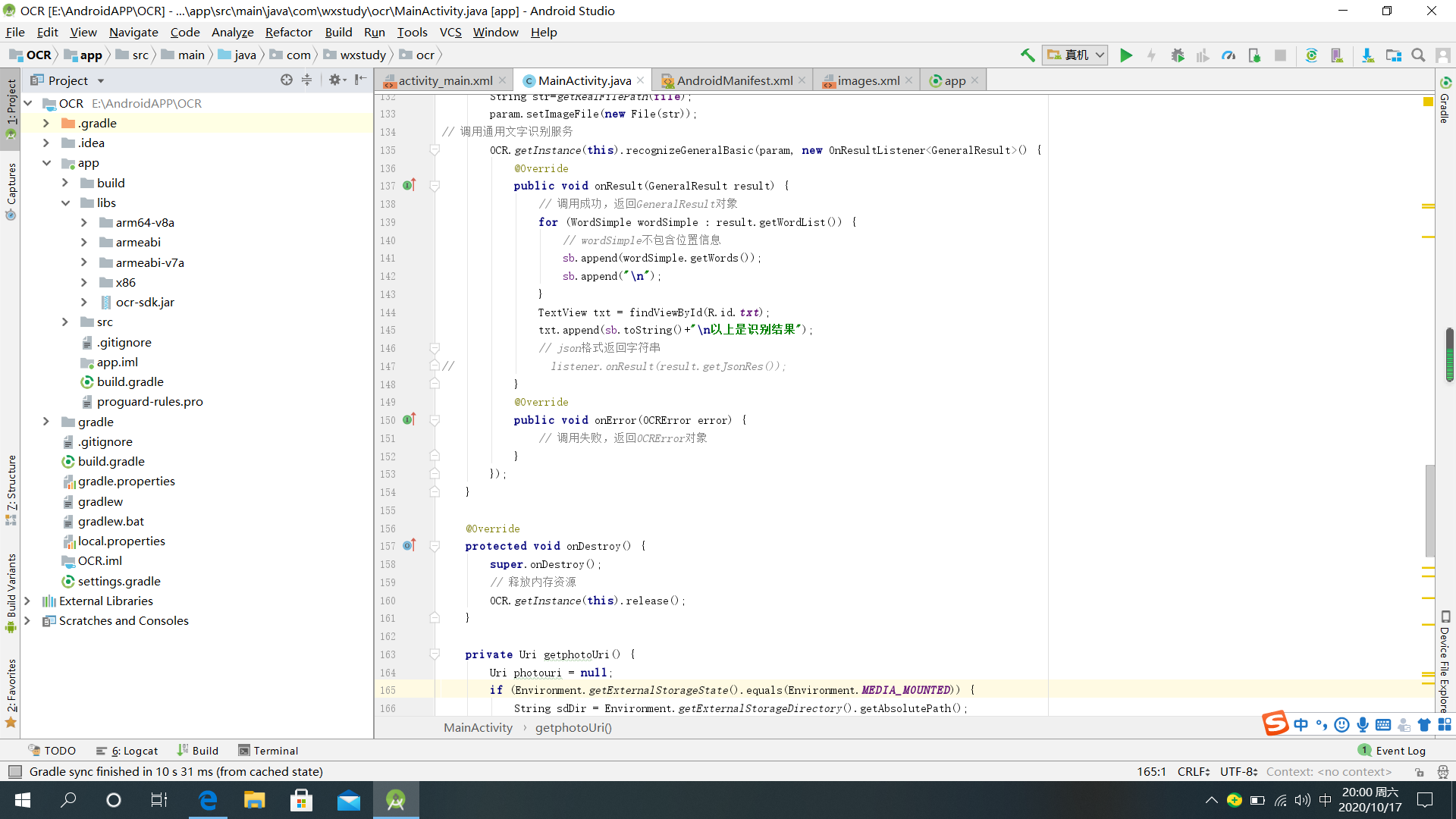Open the run configuration dropdown
This screenshot has width=1456, height=819.
[1075, 55]
